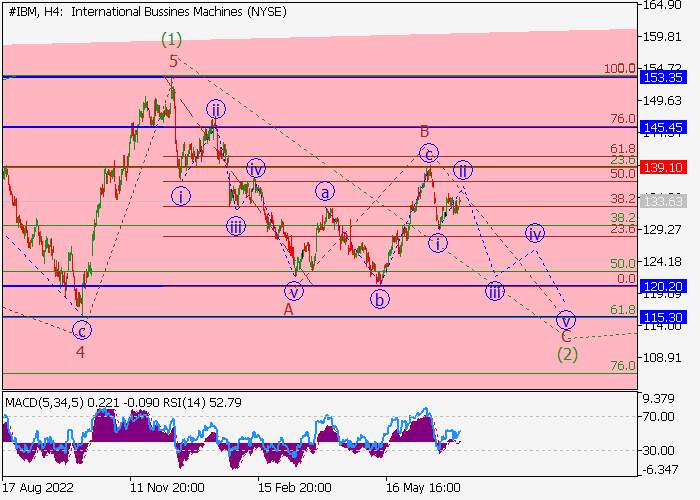This screenshot has width=700, height=500.
Task: Click the circled v label above wave C
Action: (566, 321)
